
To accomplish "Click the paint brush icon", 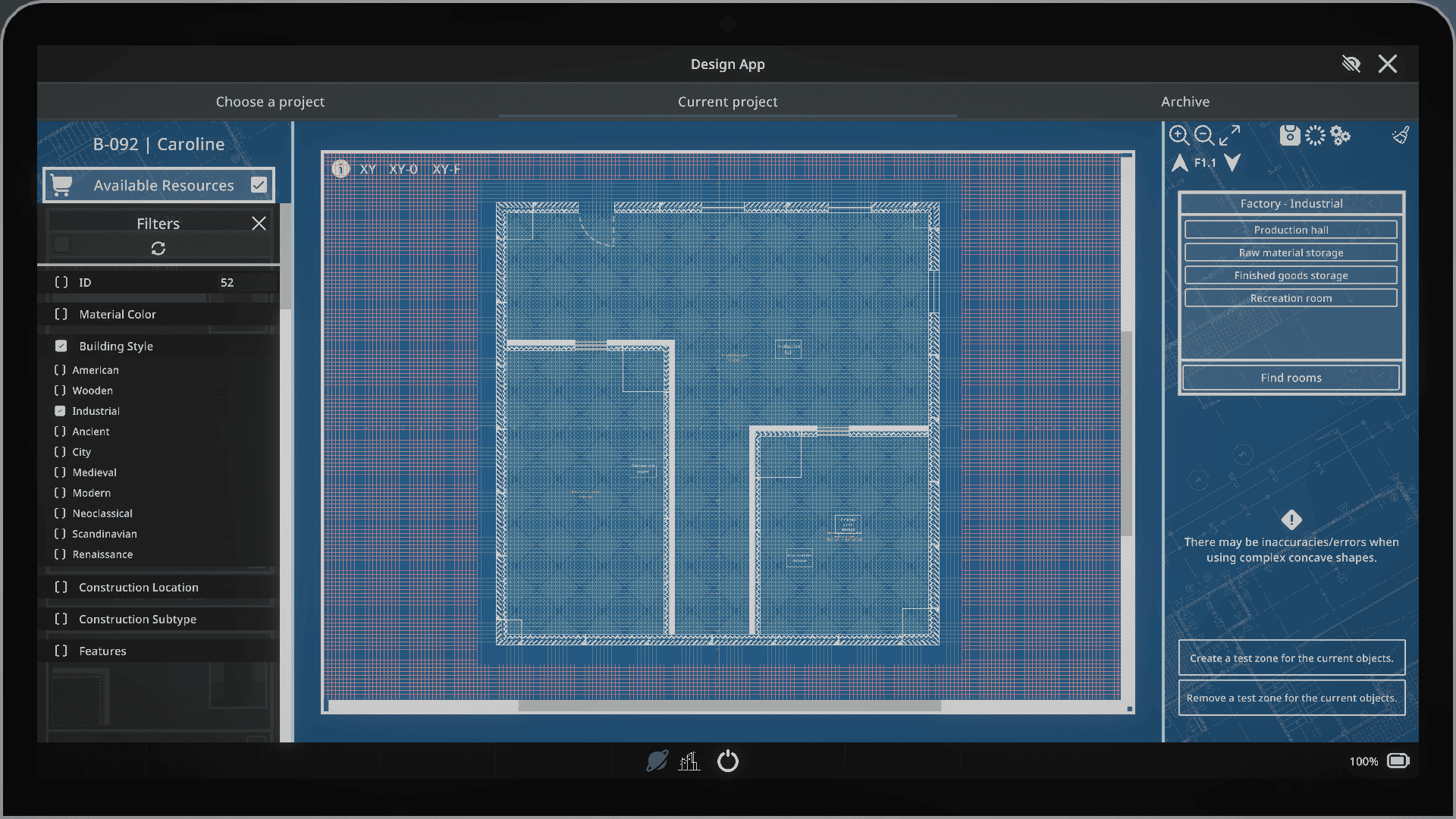I will 1401,136.
